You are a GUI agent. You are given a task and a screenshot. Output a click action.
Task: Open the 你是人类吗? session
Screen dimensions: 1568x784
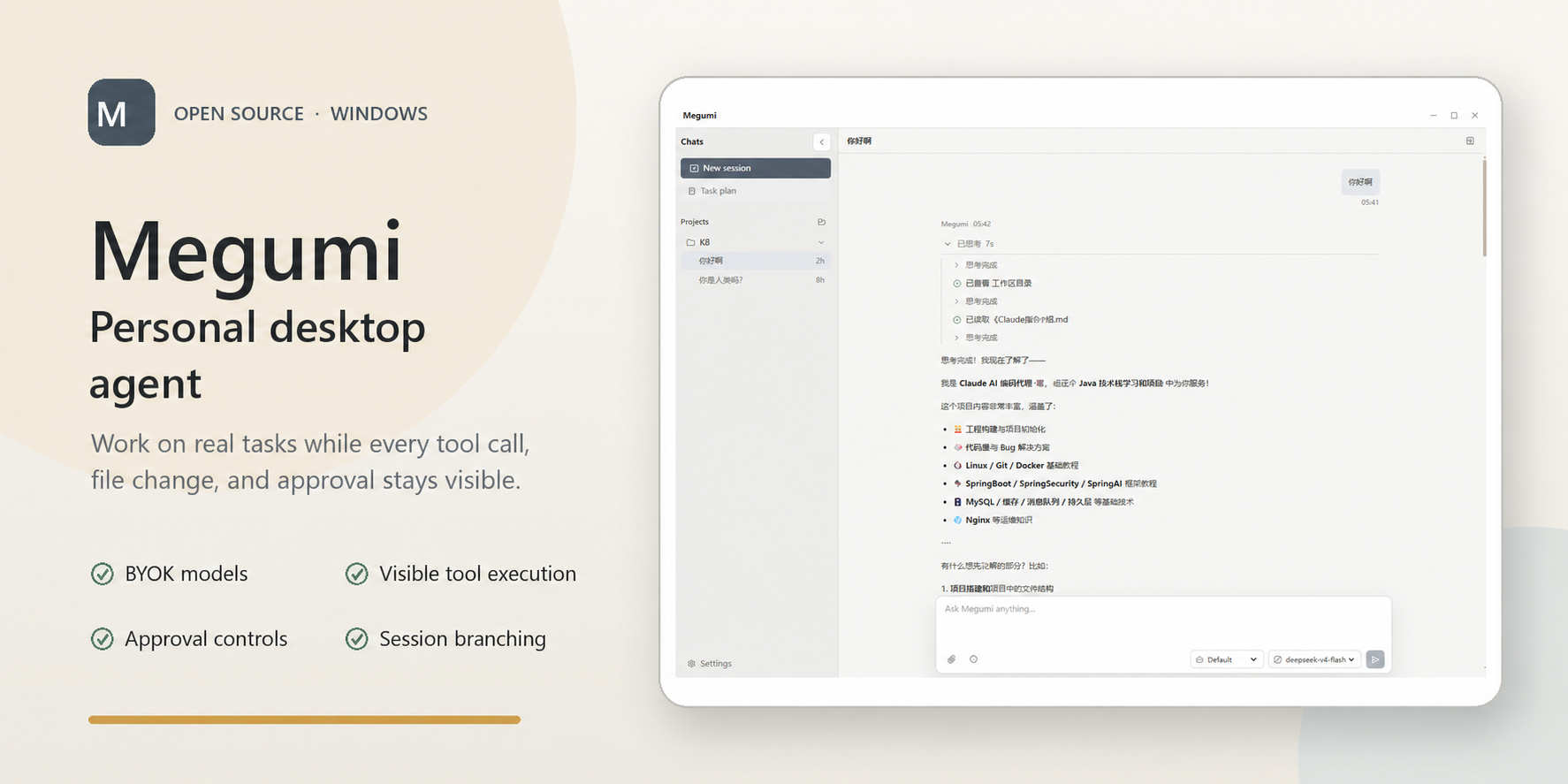(755, 280)
